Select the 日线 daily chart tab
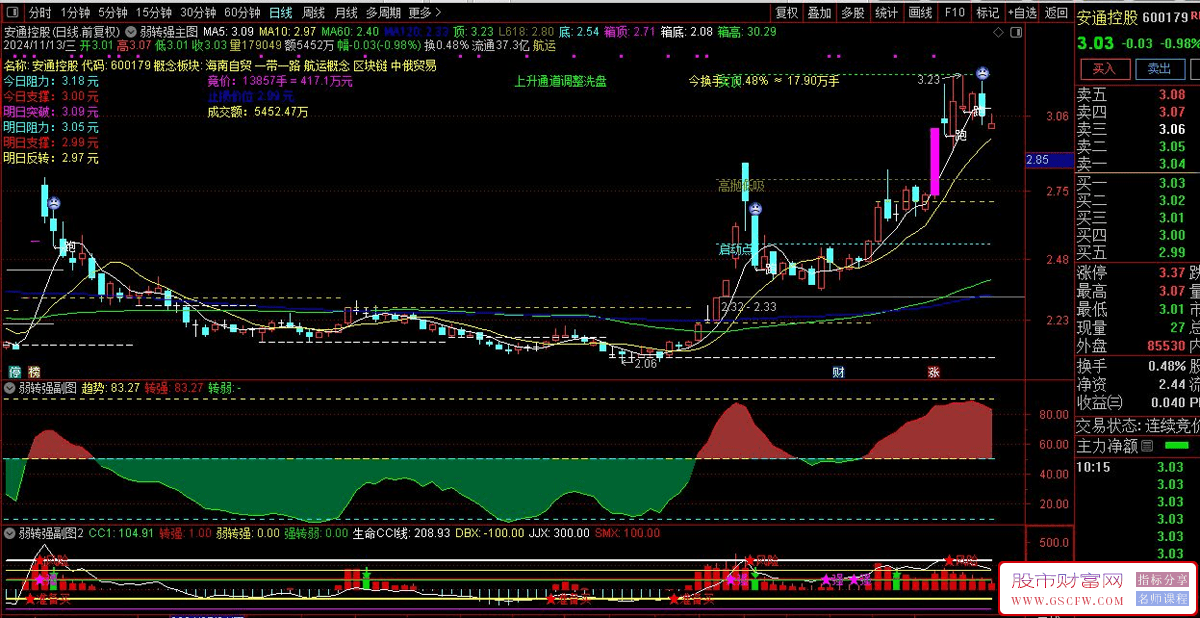 (x=281, y=13)
